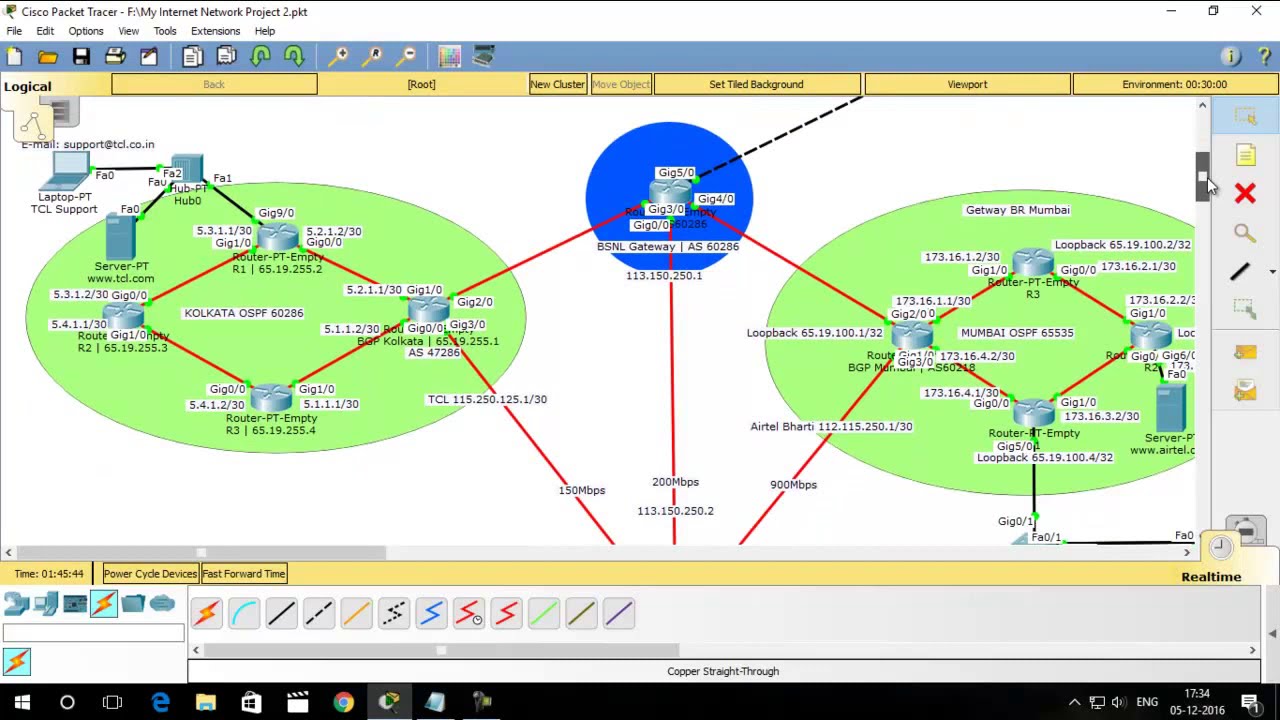
Task: Expand the draw tool dropdown arrow
Action: pyautogui.click(x=1272, y=271)
